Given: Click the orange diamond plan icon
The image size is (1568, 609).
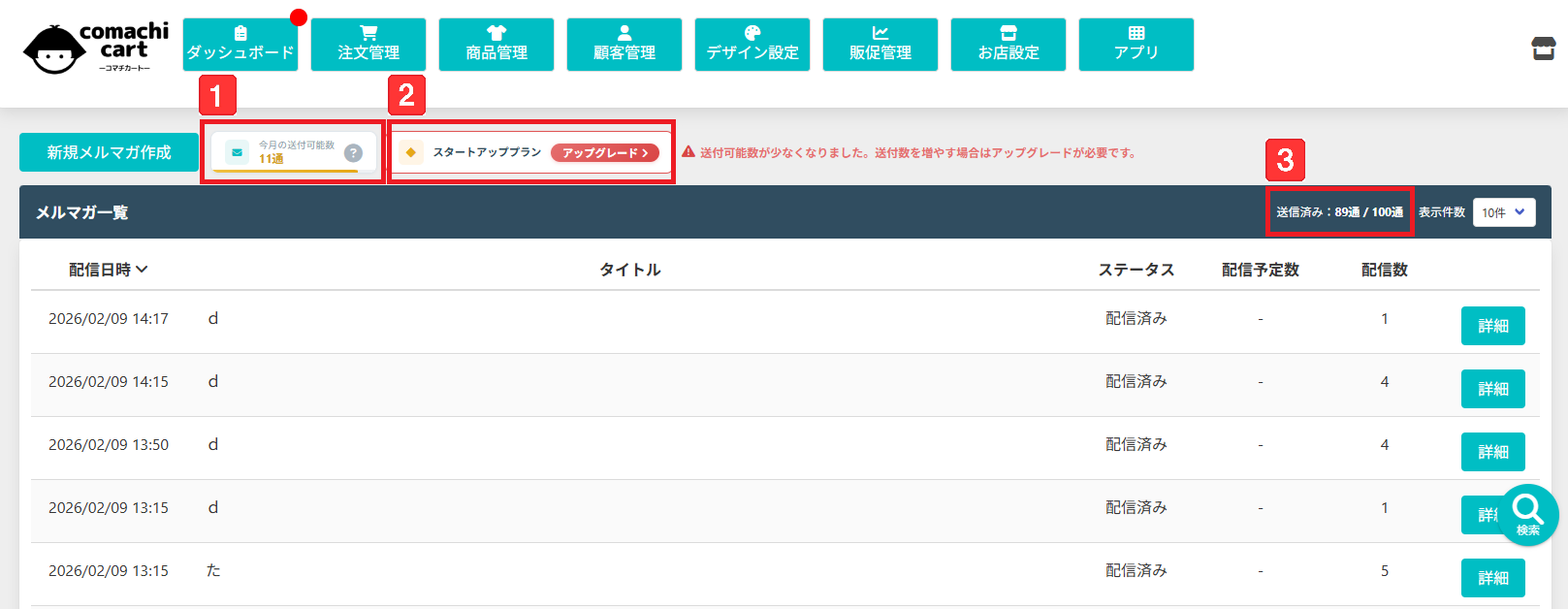Looking at the screenshot, I should click(x=411, y=152).
